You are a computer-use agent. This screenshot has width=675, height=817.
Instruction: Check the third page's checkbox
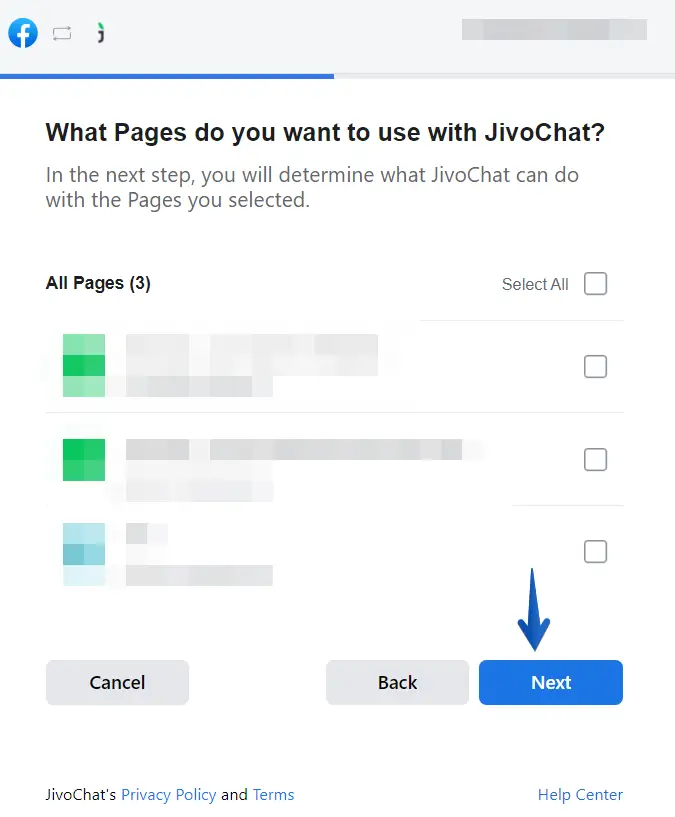tap(595, 551)
